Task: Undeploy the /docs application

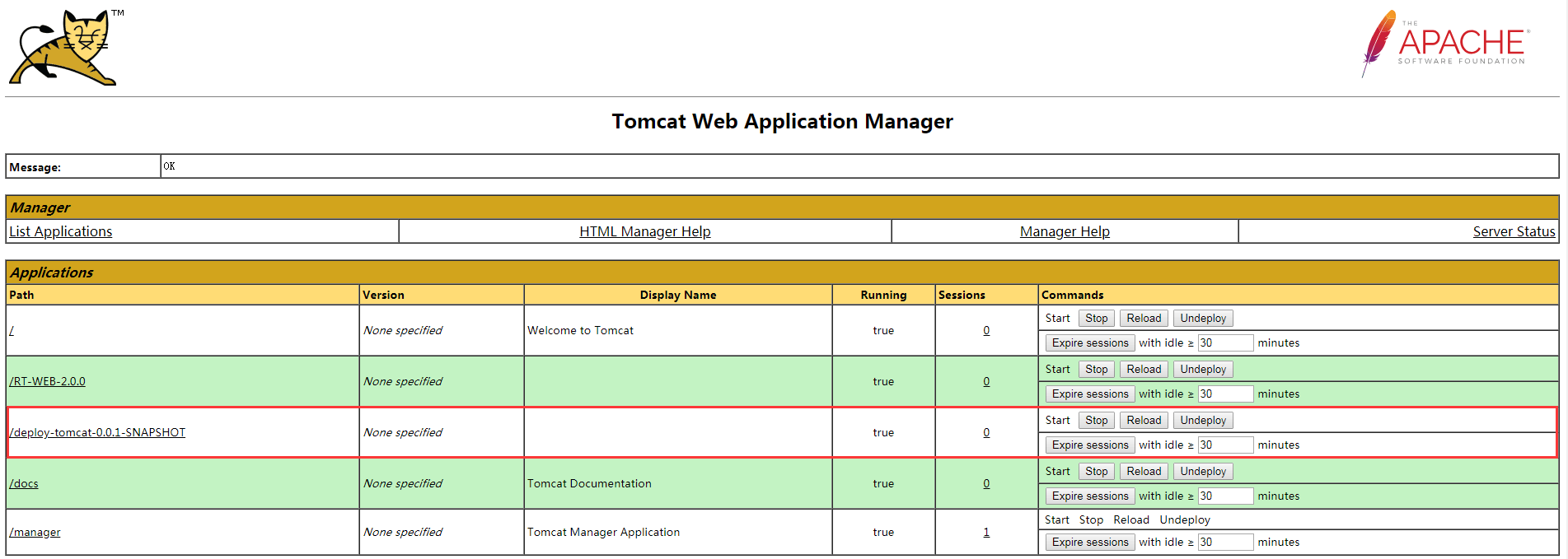Action: [1202, 471]
